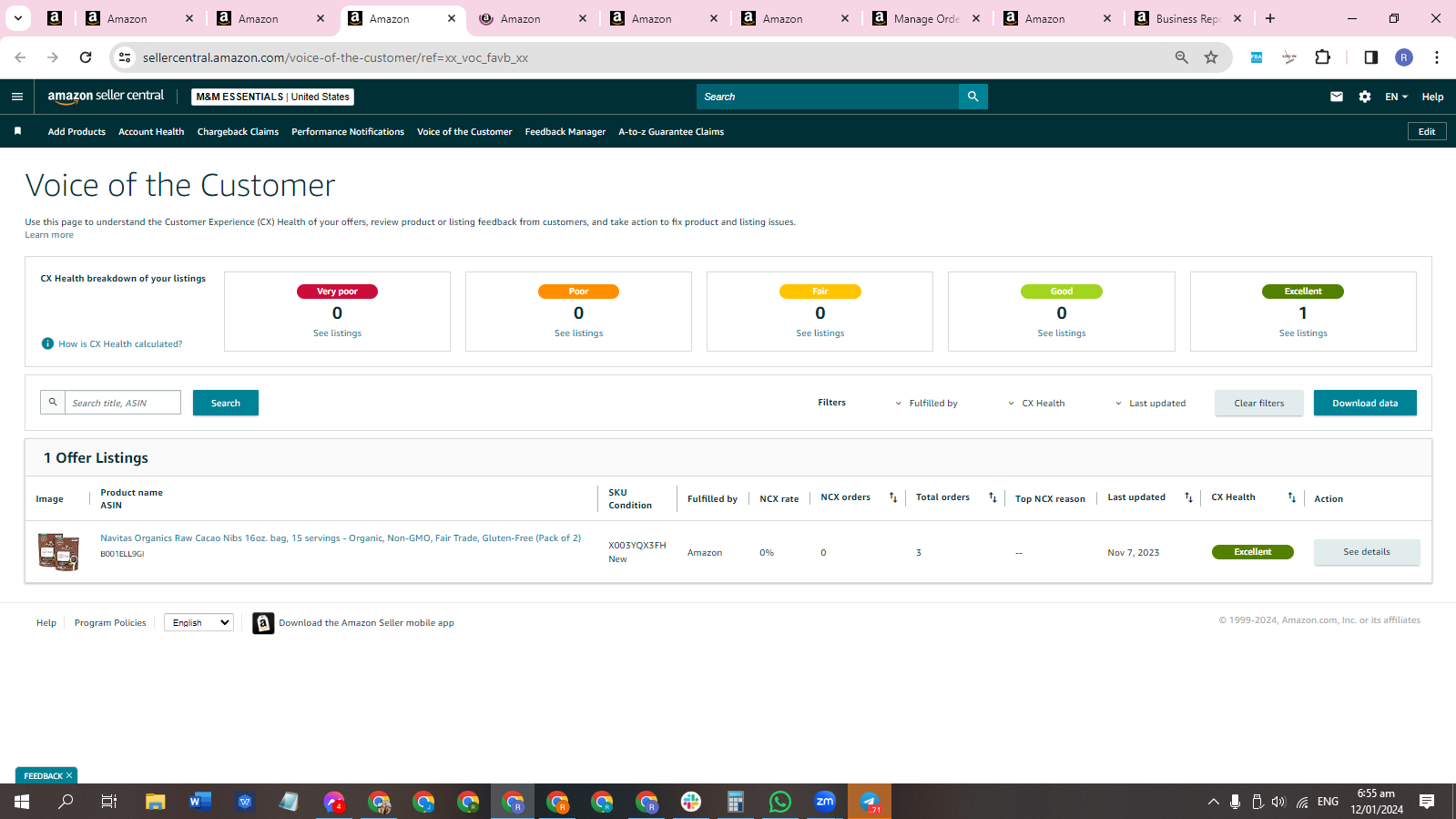Switch to the Manage Orders browser tab

point(927,18)
